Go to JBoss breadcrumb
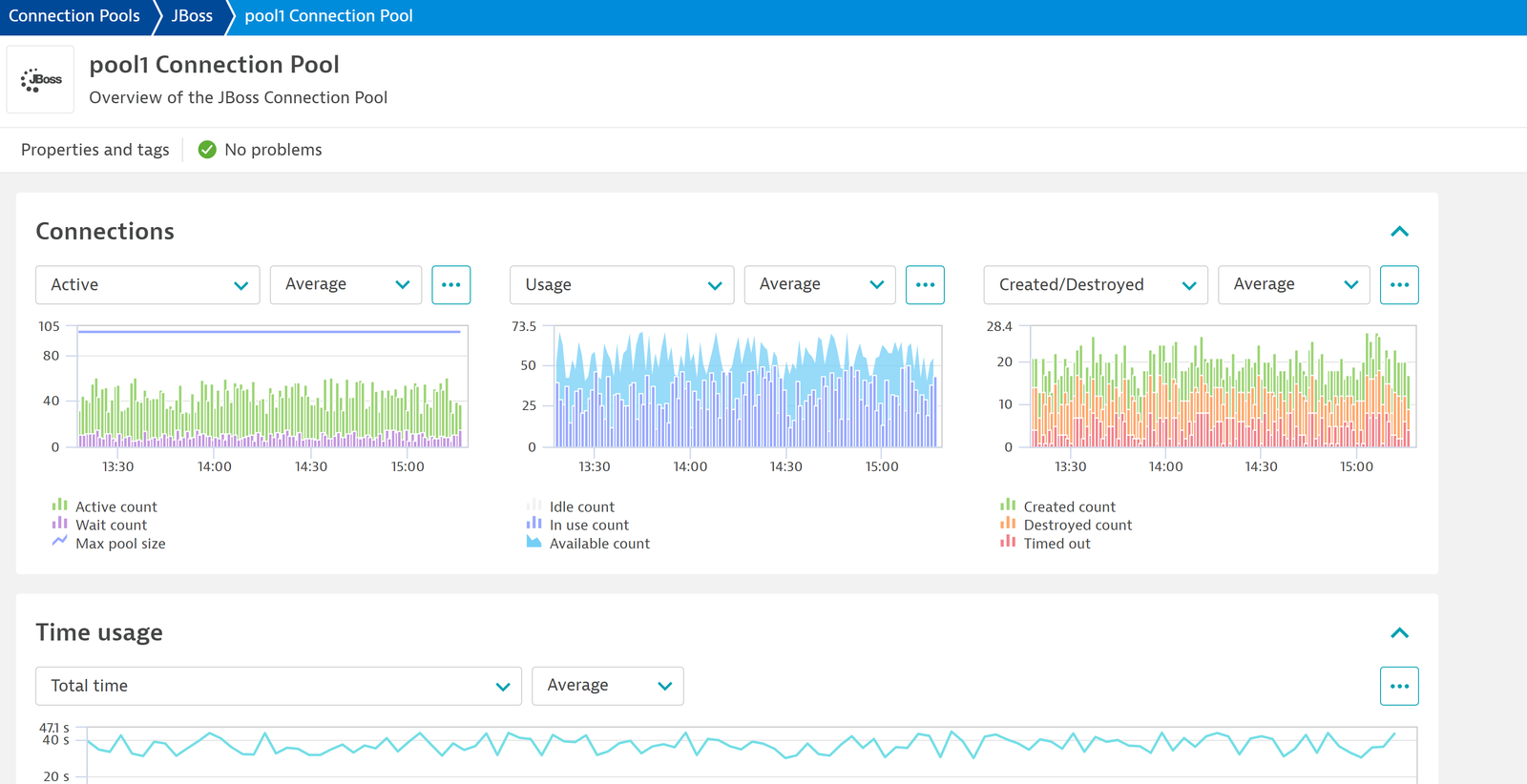The width and height of the screenshot is (1527, 784). [192, 16]
